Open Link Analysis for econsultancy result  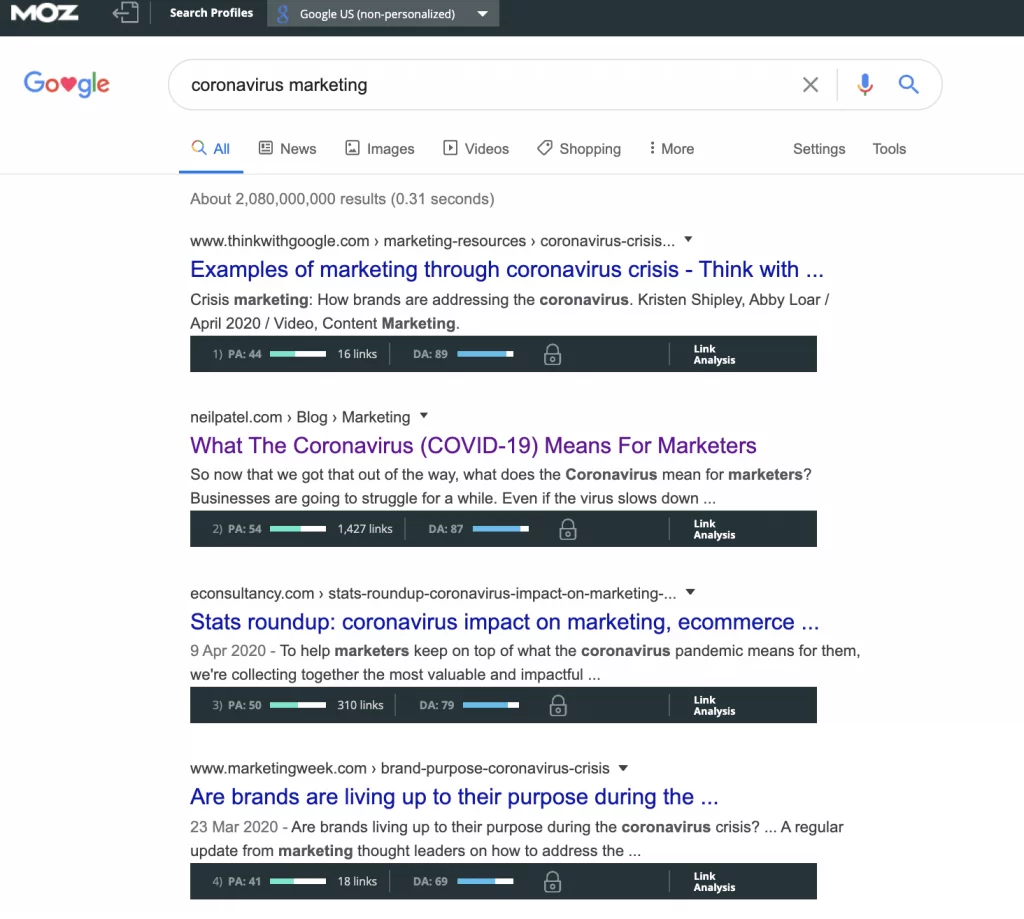coord(714,705)
